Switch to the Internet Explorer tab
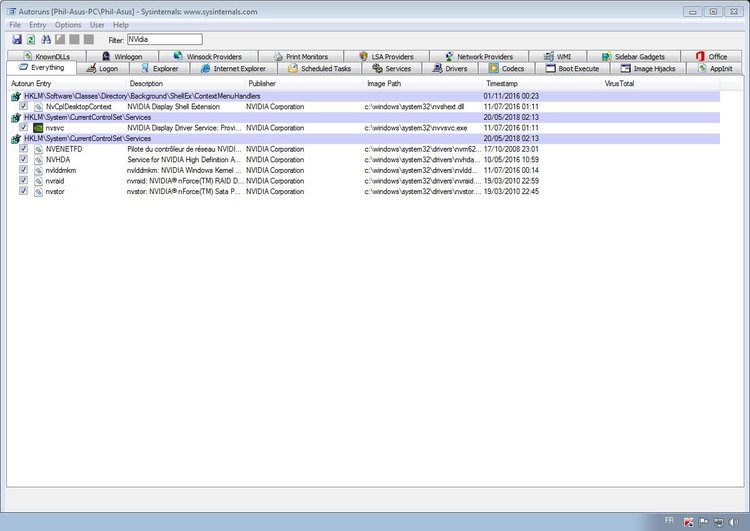This screenshot has width=750, height=531. pos(233,68)
